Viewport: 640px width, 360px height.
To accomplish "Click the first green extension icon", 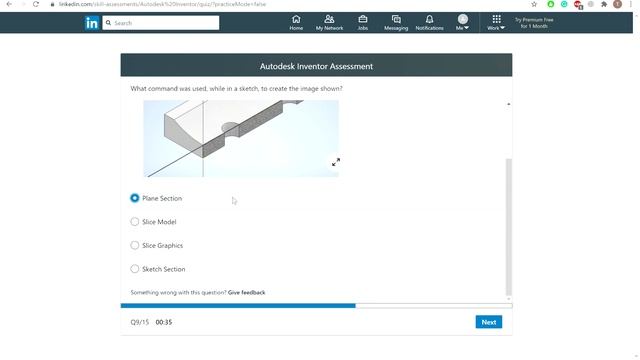I will coord(551,4).
